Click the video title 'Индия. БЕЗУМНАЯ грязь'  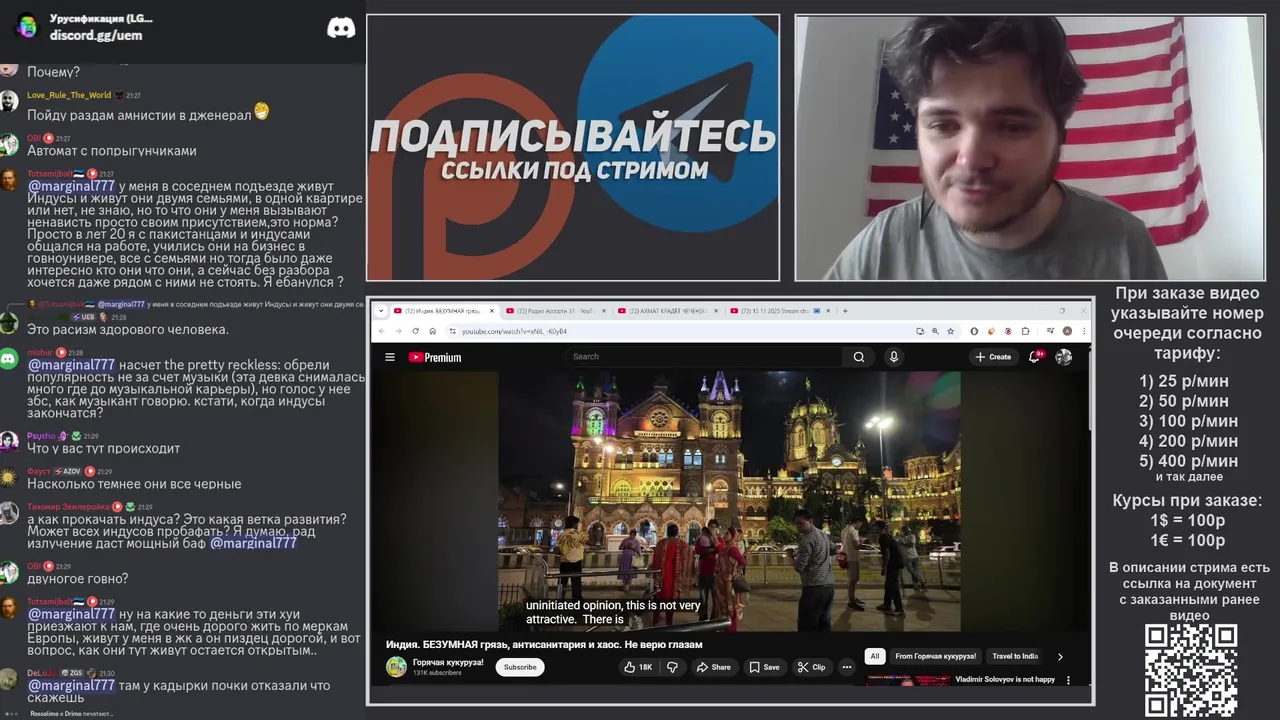[544, 645]
